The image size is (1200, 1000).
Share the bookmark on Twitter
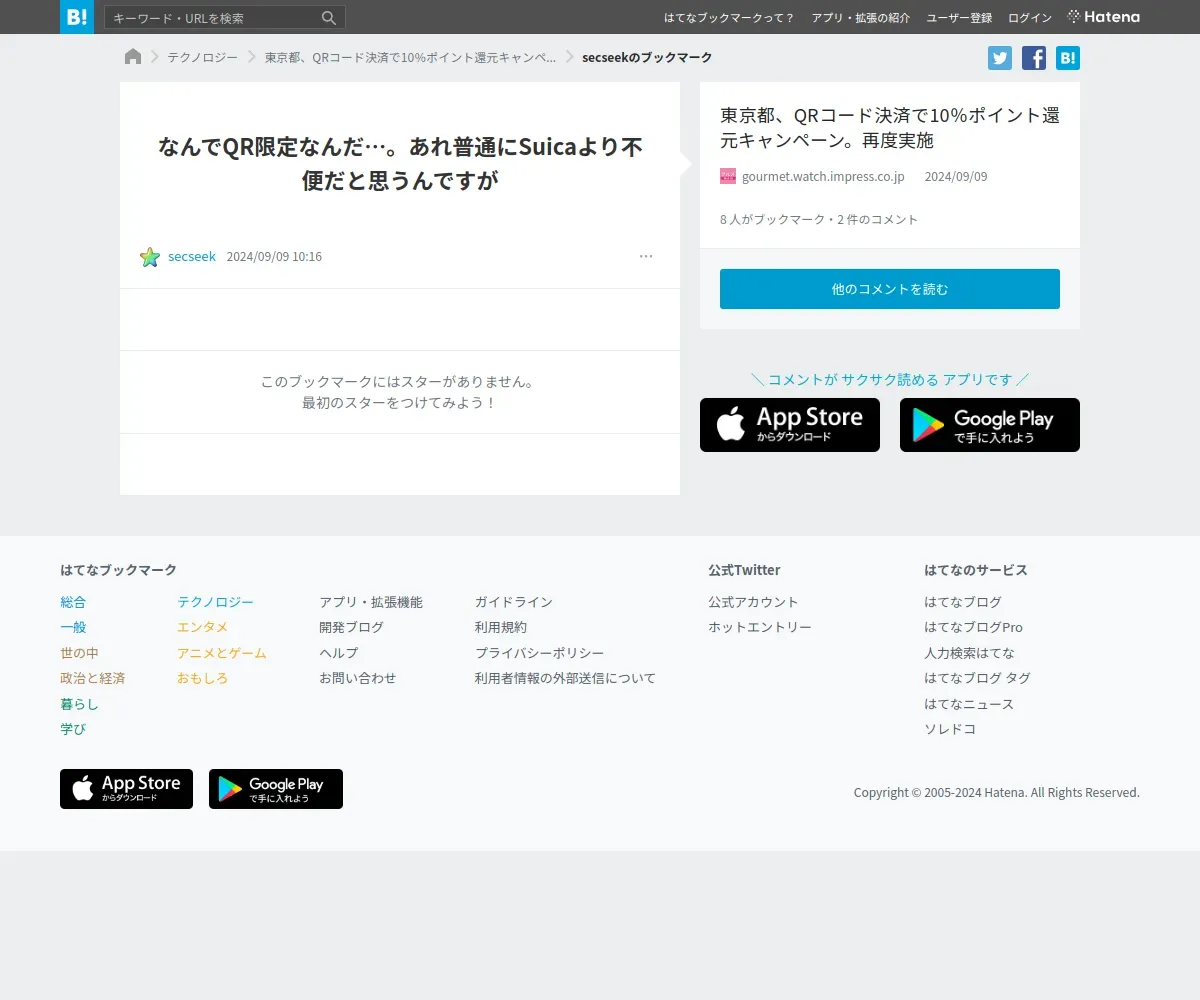point(1000,58)
